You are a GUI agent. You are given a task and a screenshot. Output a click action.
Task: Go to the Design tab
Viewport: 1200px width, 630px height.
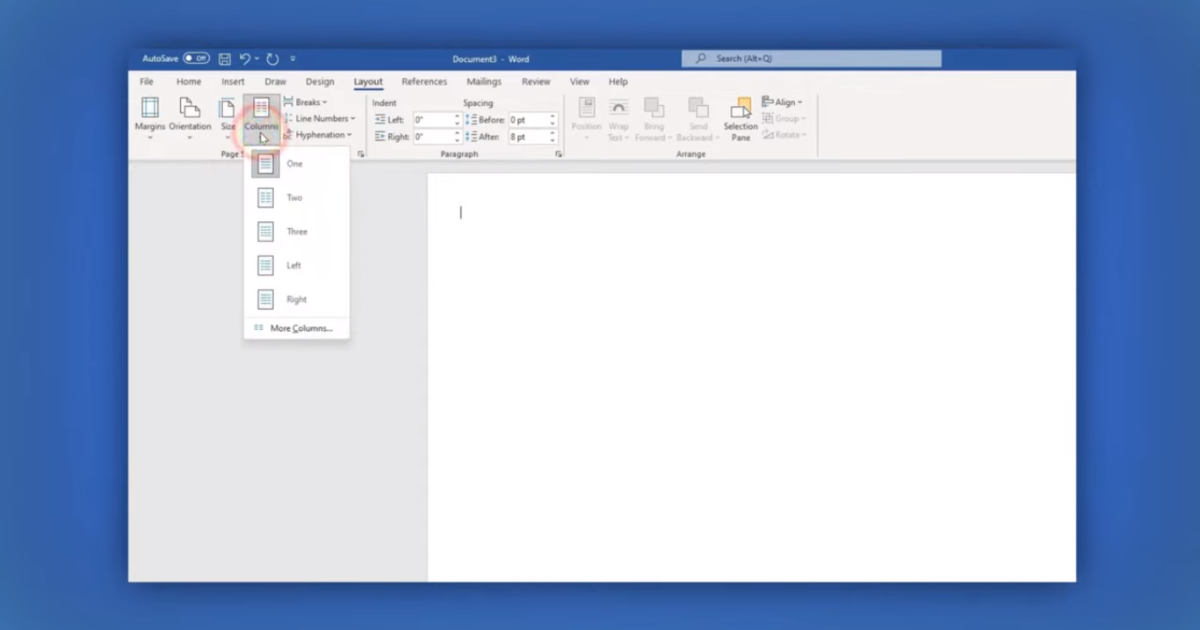(x=320, y=82)
